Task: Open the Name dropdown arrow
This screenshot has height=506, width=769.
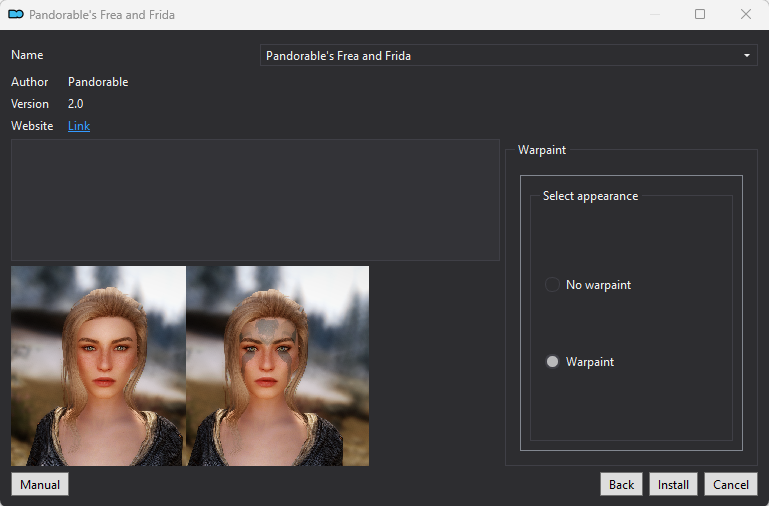Action: (746, 55)
